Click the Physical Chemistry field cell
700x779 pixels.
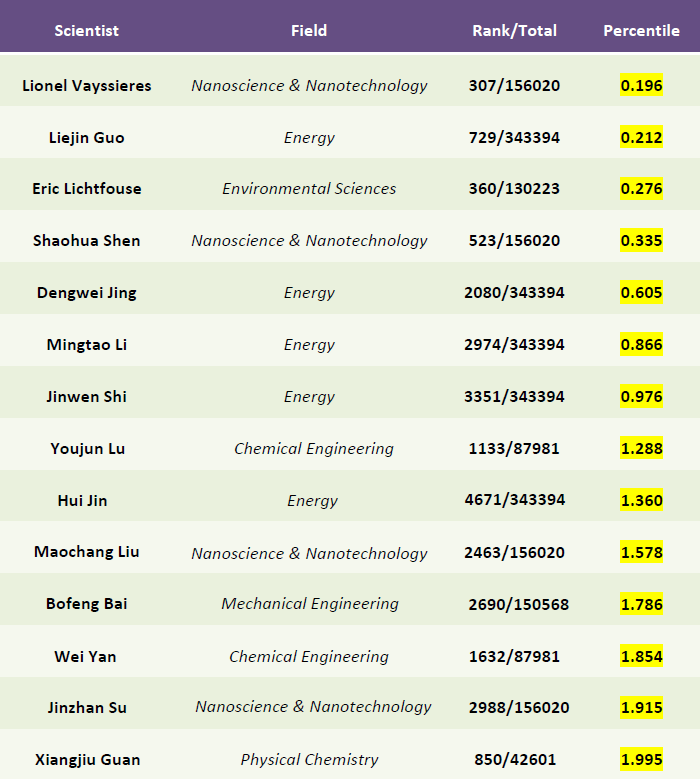[309, 760]
